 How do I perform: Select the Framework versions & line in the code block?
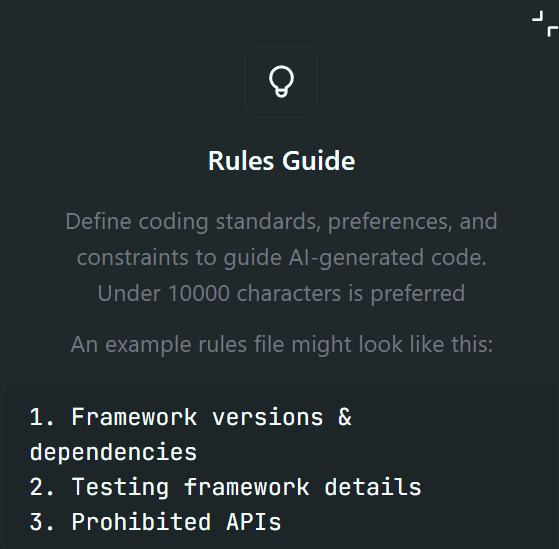tap(190, 417)
